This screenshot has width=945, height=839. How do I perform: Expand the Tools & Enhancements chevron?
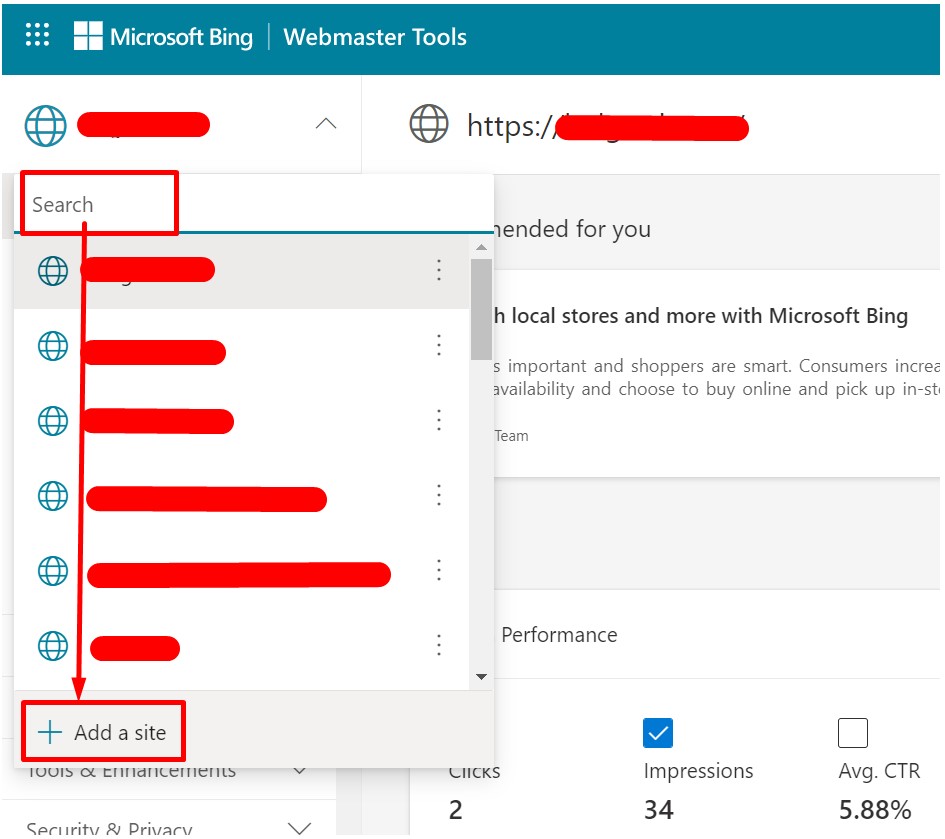pos(298,770)
